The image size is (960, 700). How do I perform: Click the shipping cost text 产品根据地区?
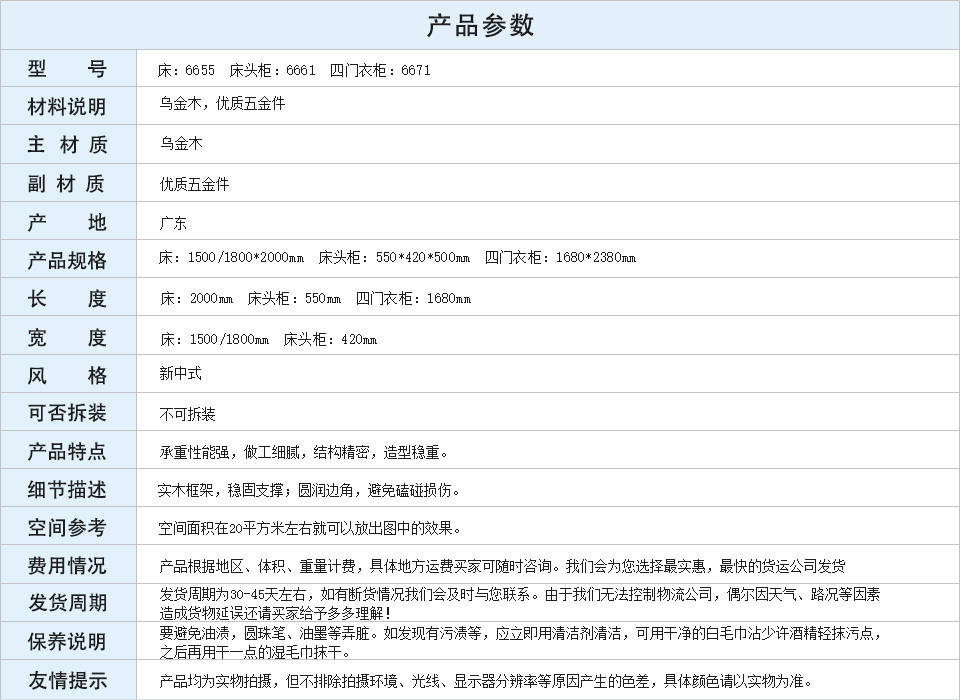(x=201, y=566)
